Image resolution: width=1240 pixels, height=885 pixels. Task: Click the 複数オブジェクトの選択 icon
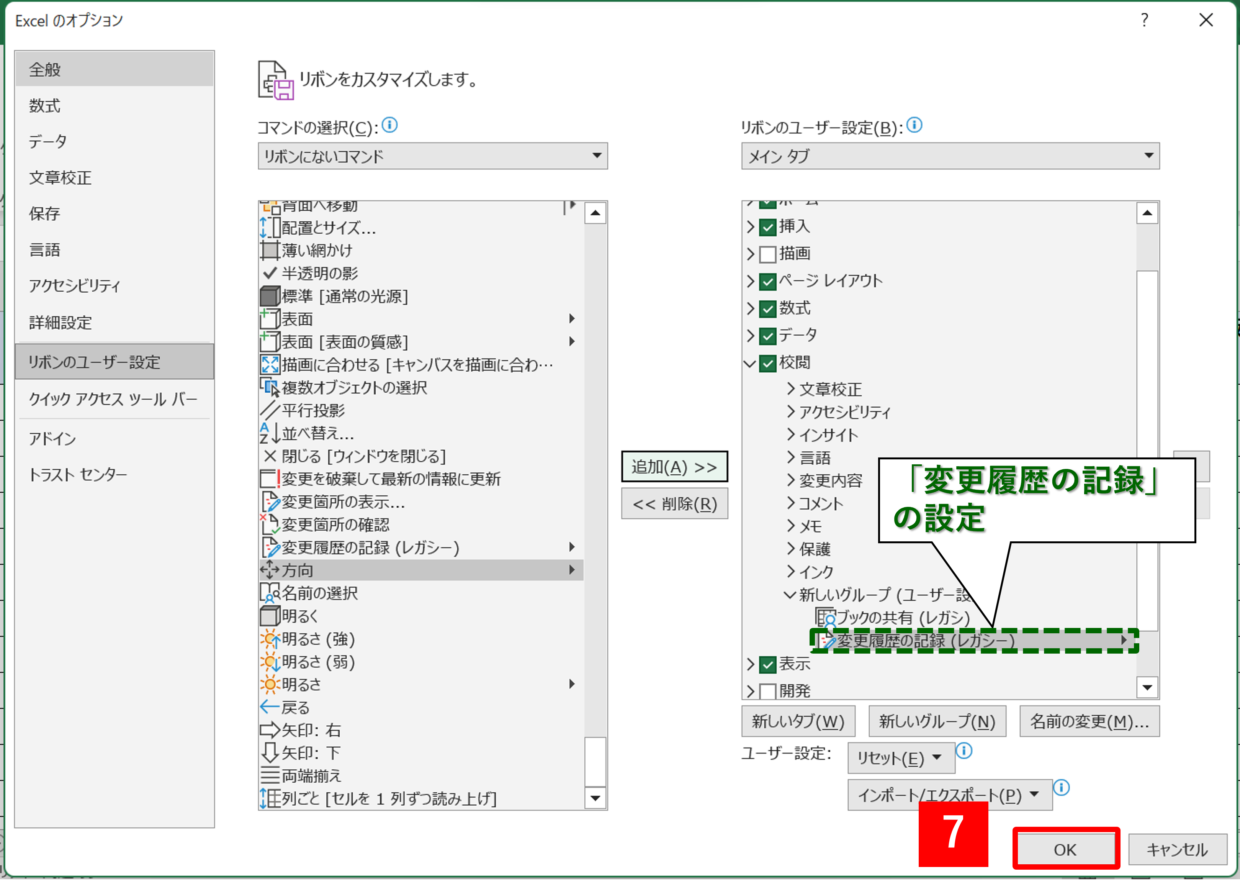click(x=270, y=388)
